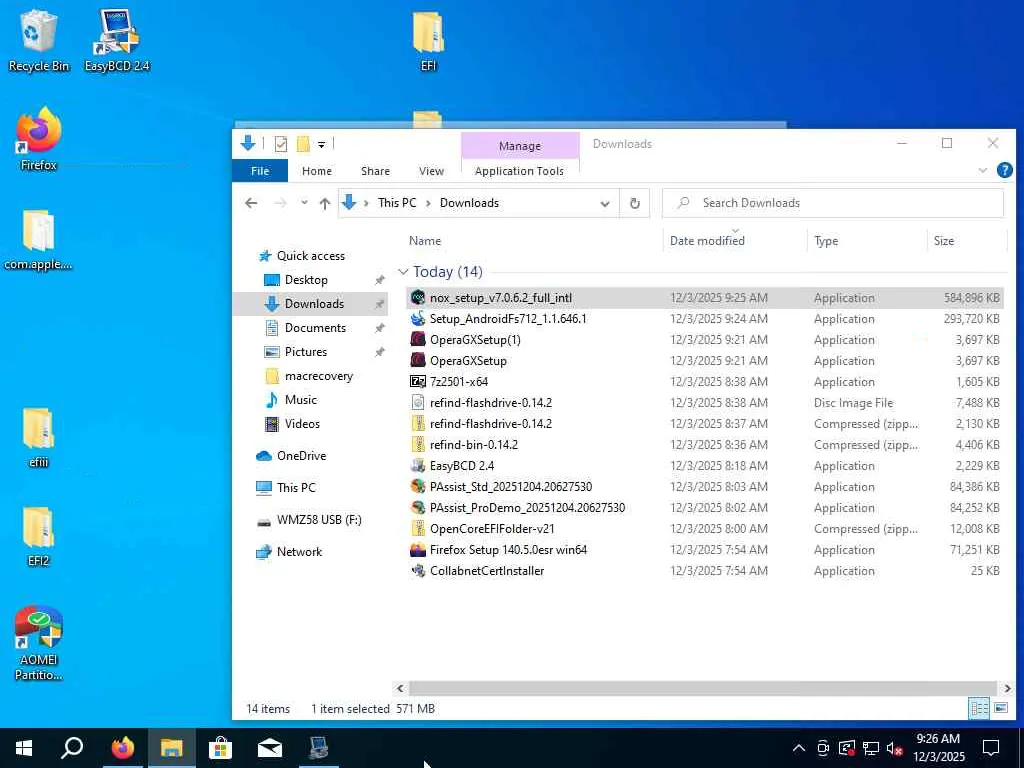The width and height of the screenshot is (1024, 768).
Task: Open network status tray icon
Action: tap(871, 748)
